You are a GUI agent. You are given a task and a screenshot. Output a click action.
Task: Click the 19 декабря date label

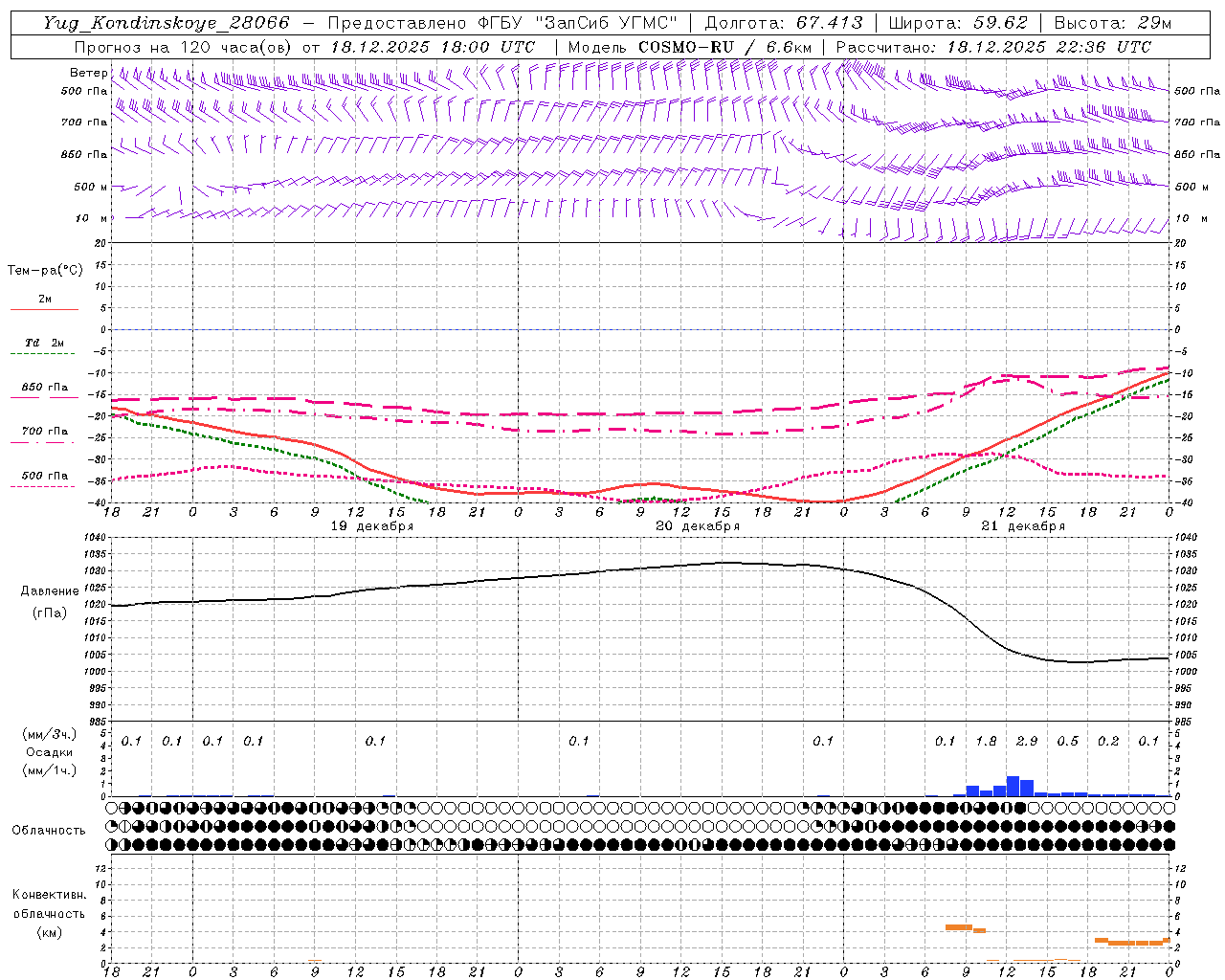(x=372, y=526)
